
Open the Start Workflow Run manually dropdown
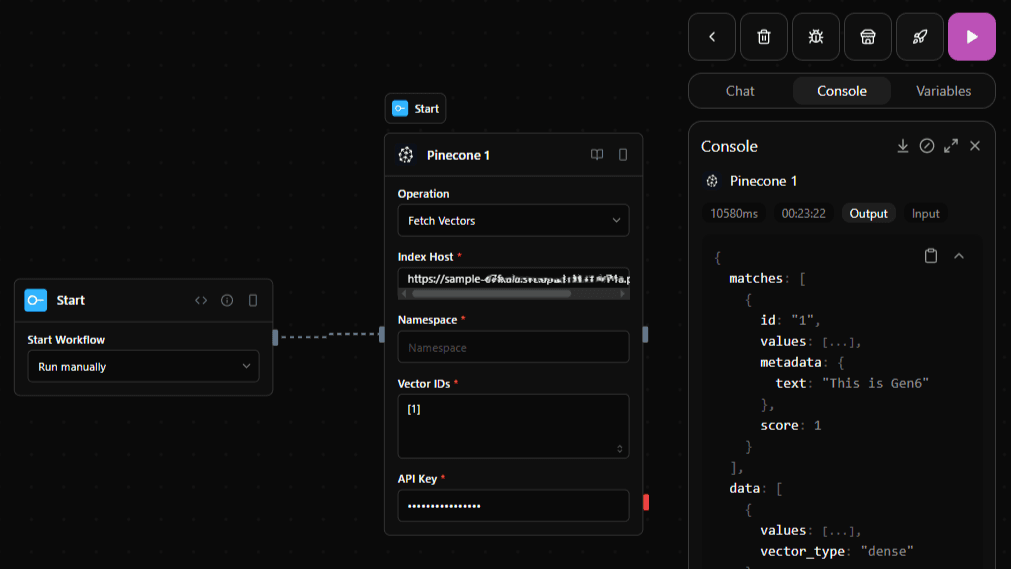tap(143, 367)
